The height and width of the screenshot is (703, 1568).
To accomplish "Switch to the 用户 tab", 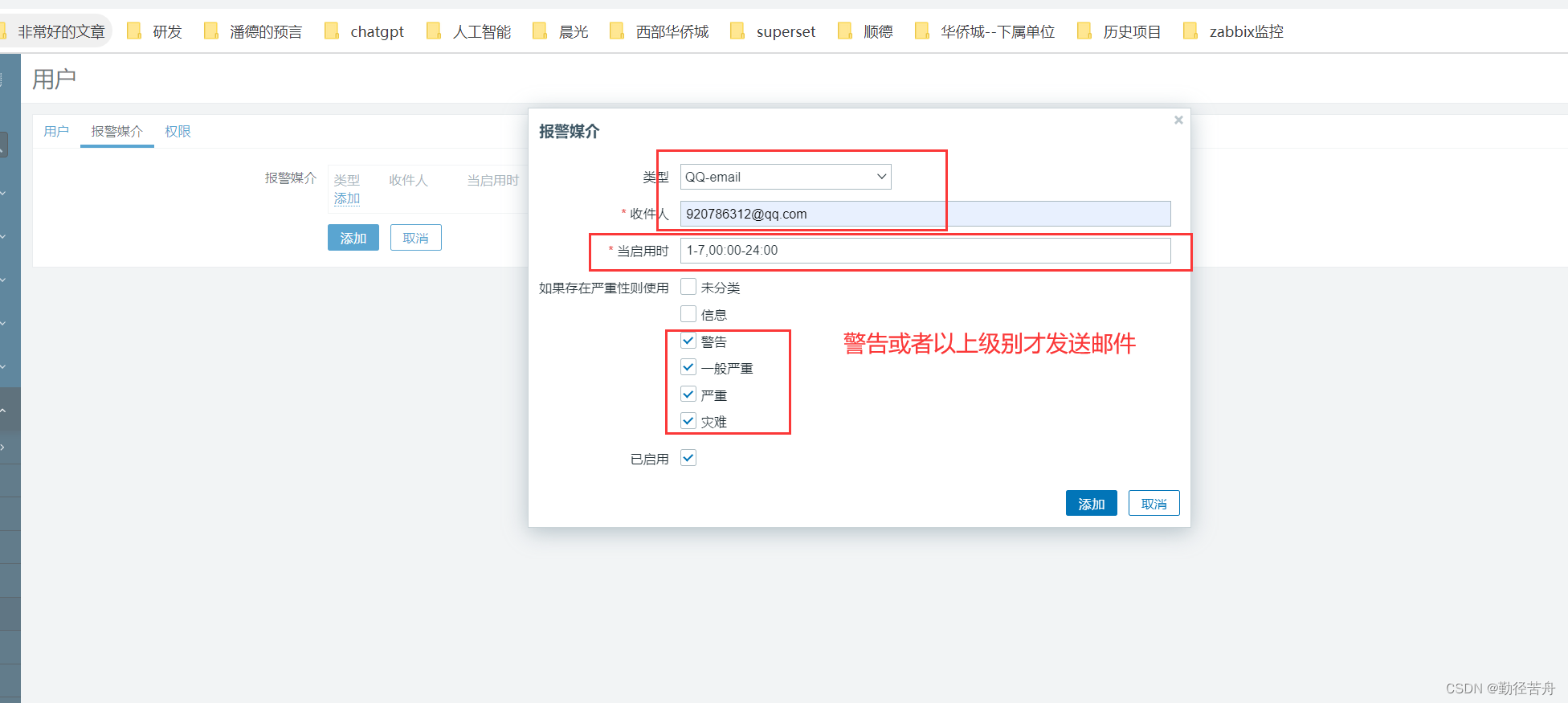I will click(56, 131).
